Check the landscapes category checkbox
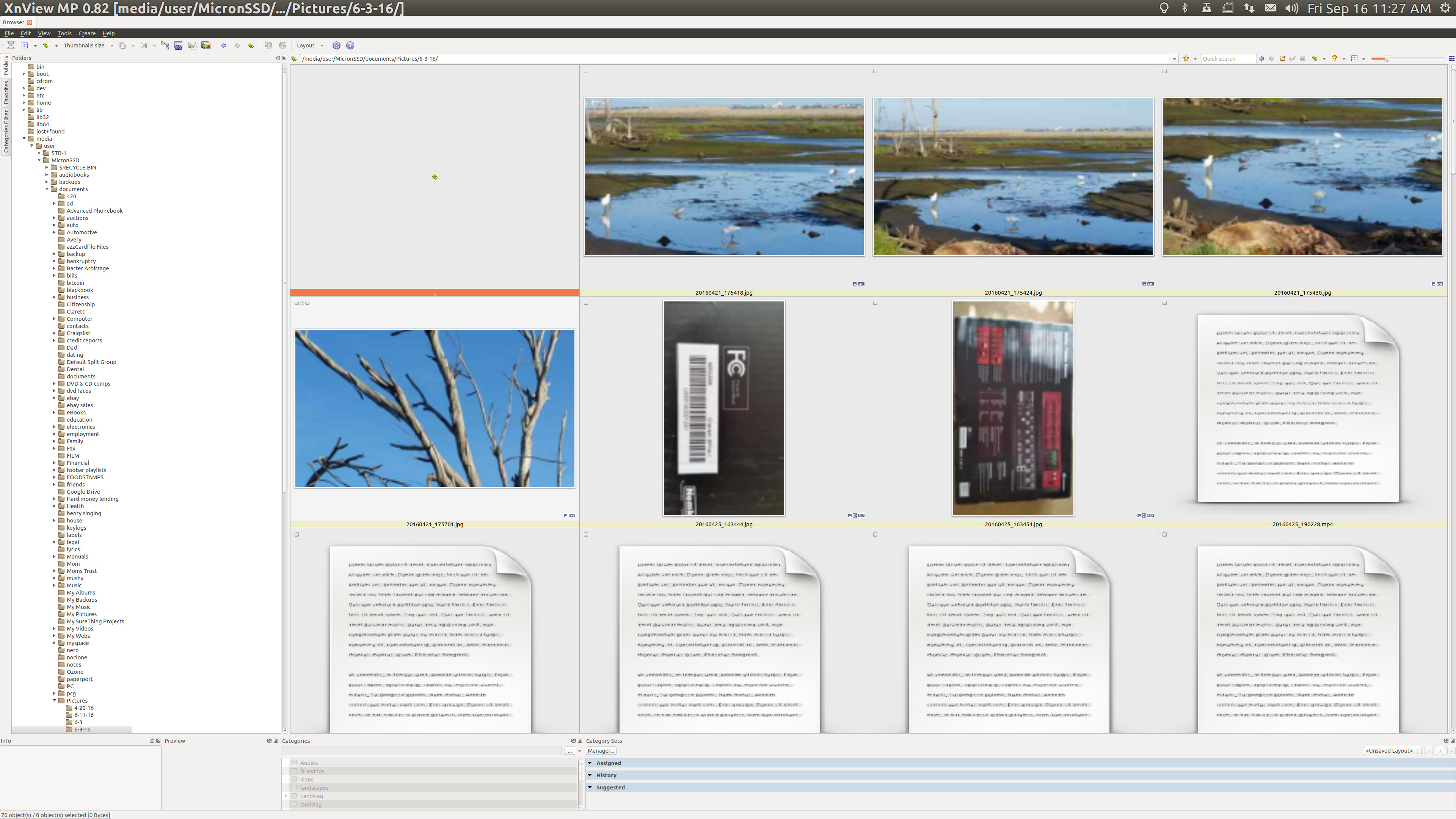The image size is (1456, 819). coord(294,788)
